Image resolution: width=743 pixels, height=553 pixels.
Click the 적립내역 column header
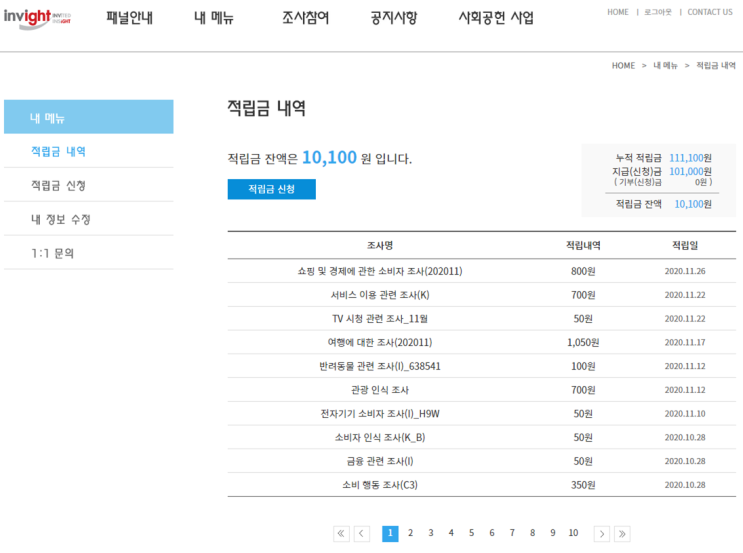(x=583, y=245)
